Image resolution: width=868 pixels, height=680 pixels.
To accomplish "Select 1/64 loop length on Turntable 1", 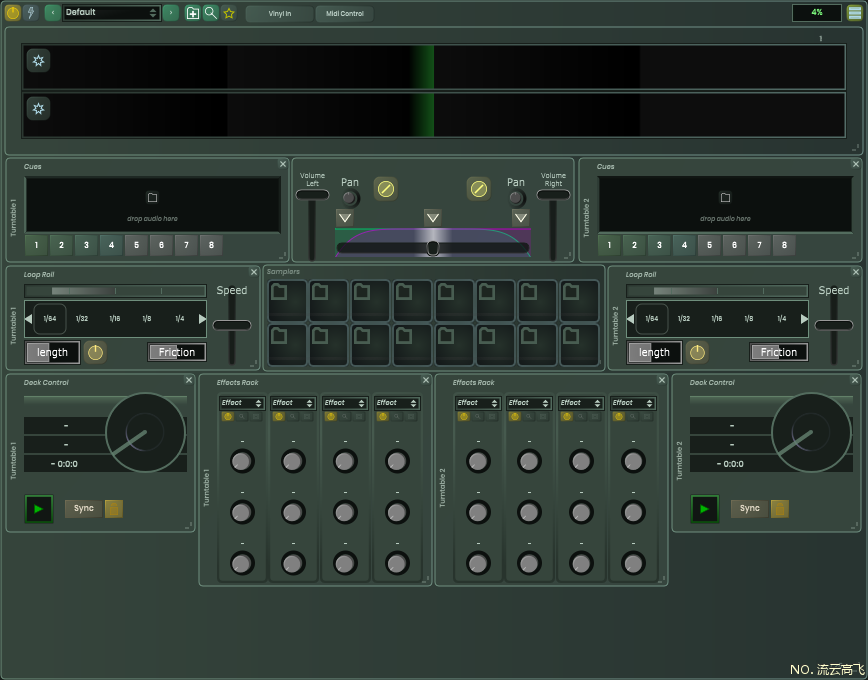I will 50,318.
